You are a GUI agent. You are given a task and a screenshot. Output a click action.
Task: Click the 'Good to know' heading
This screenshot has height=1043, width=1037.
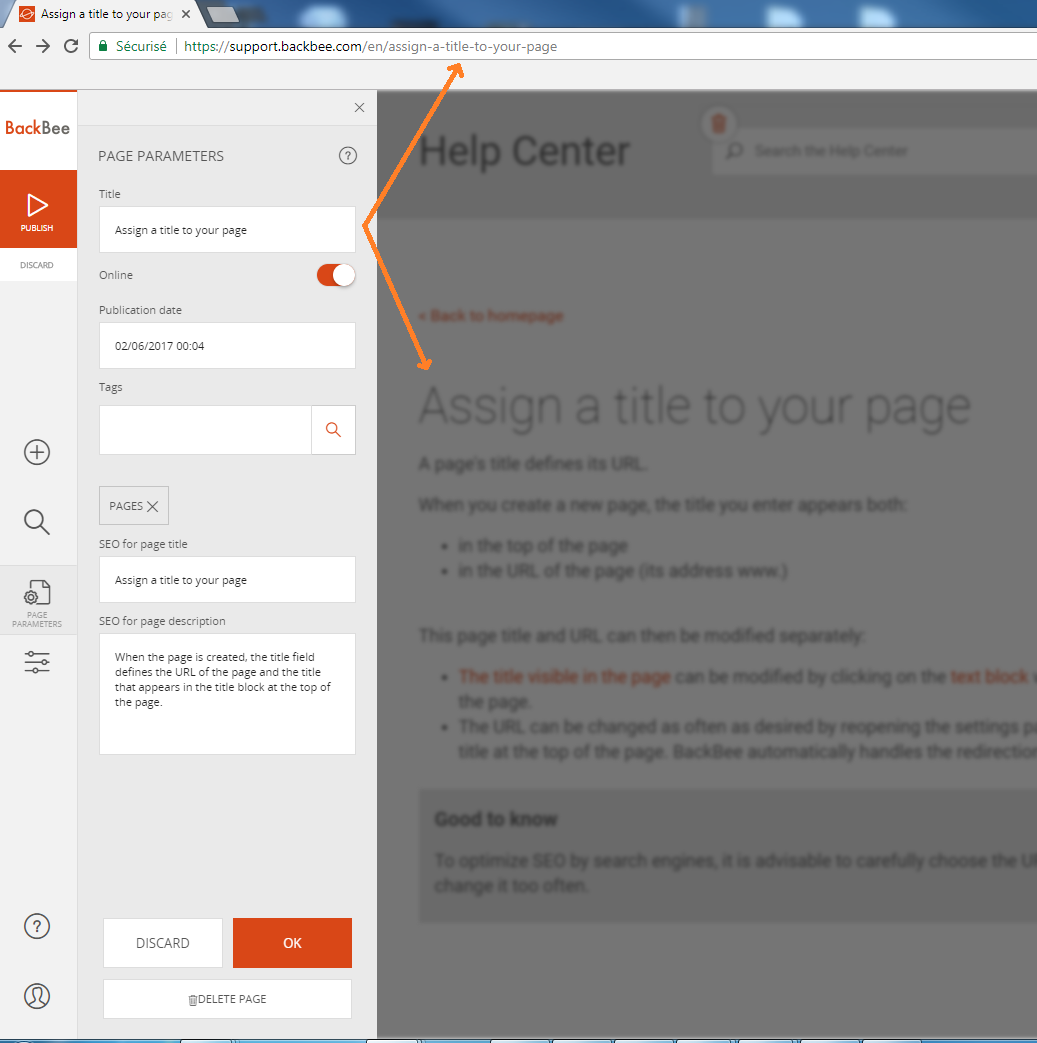pos(496,819)
